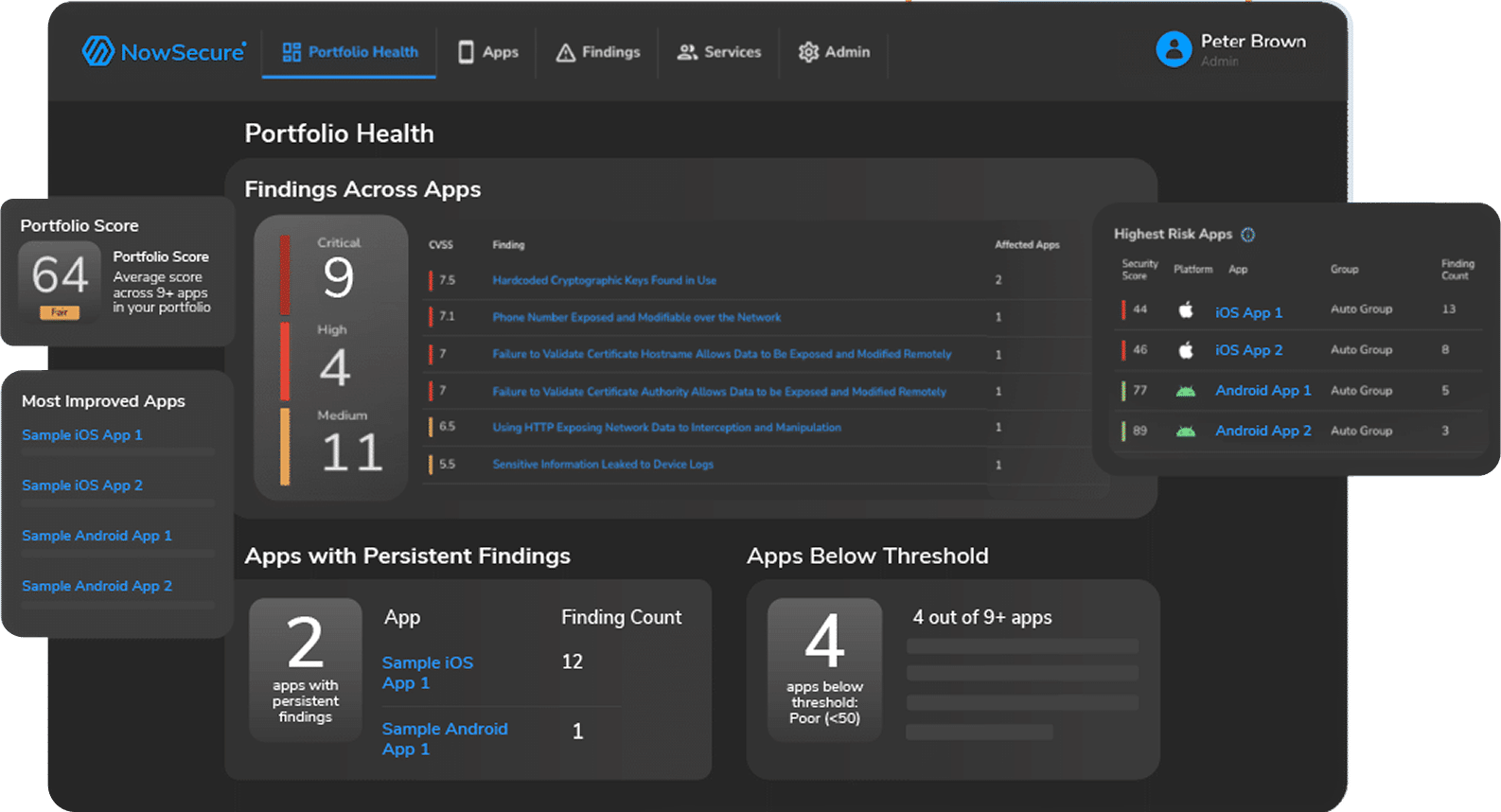Click the security score 89 for Android App 2
The image size is (1501, 812).
click(1139, 431)
